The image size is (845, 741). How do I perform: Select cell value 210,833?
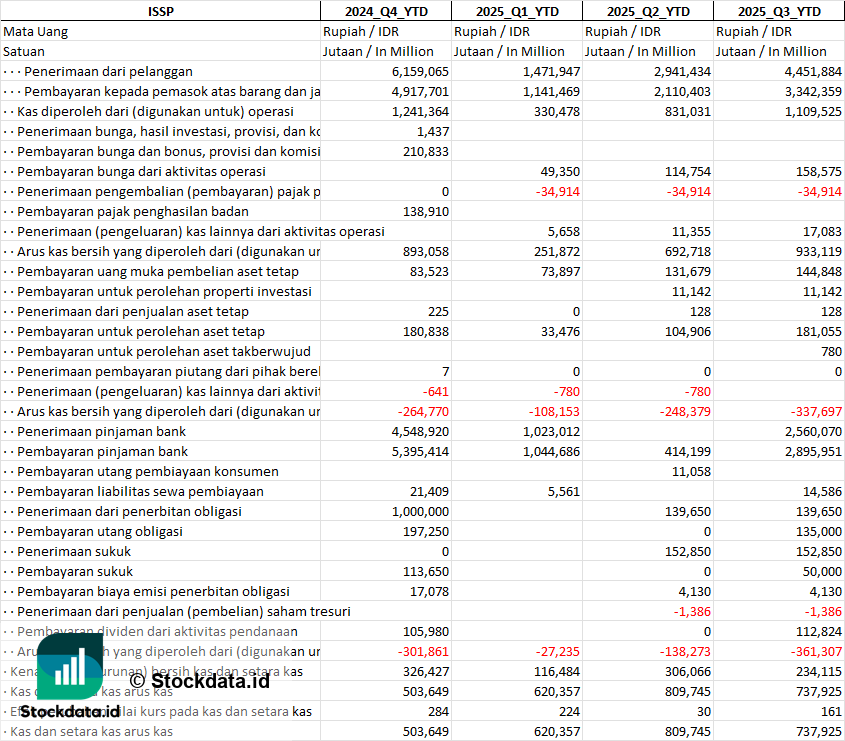[426, 151]
